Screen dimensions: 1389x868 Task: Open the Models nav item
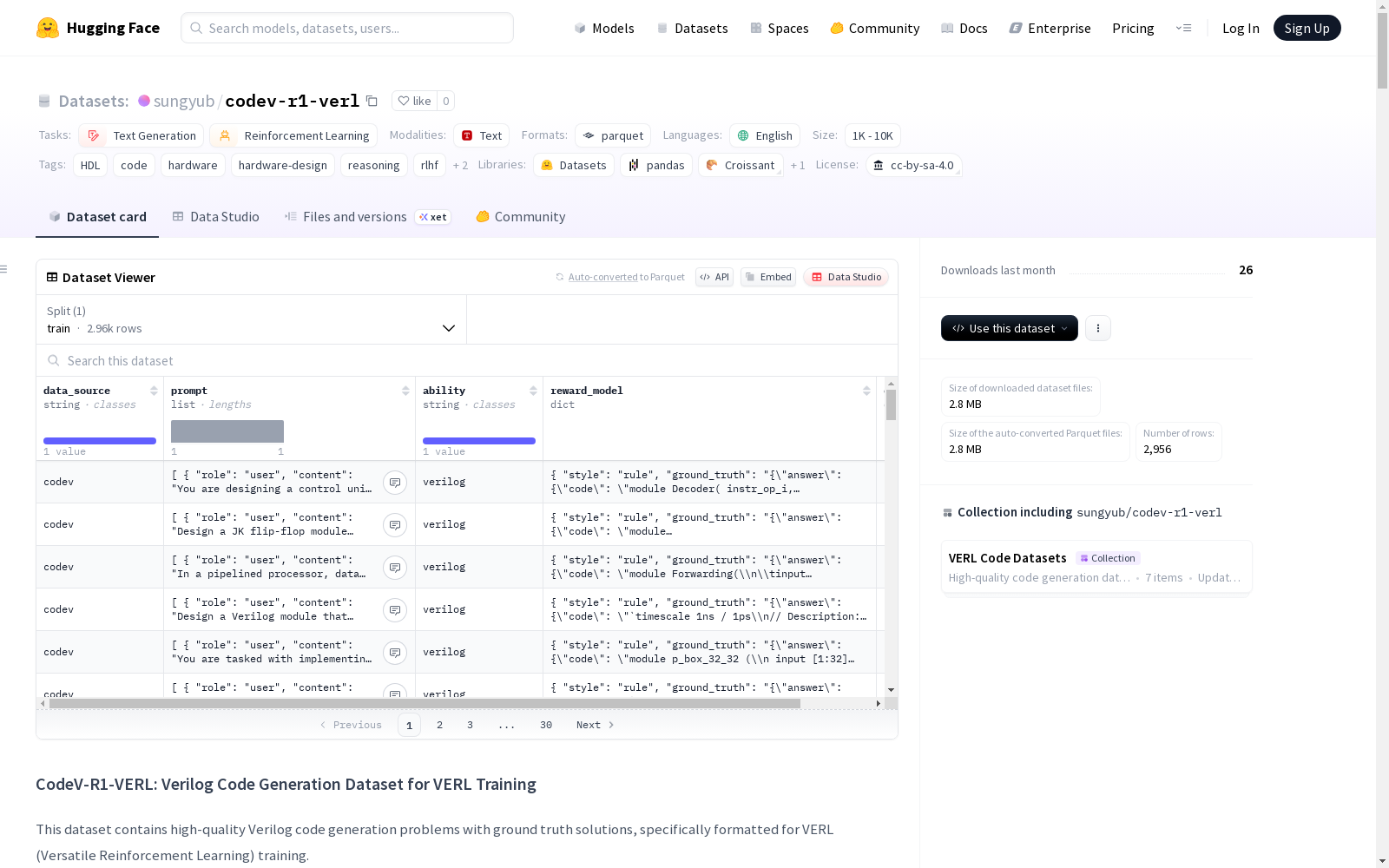click(604, 28)
